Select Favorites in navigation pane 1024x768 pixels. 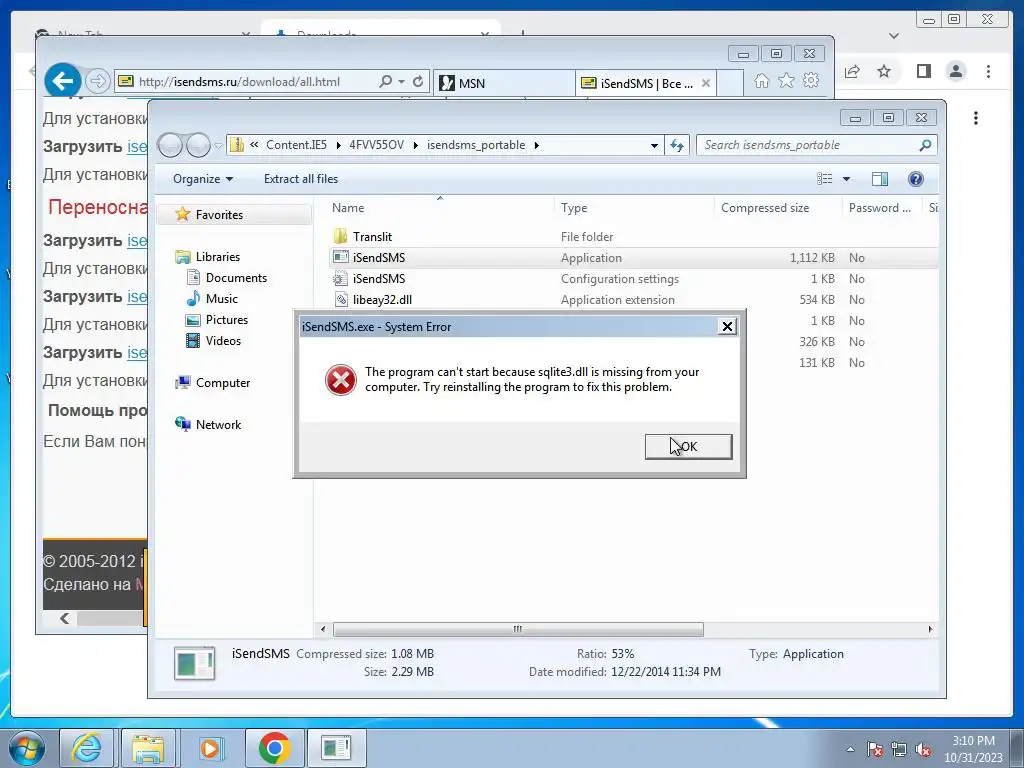coord(218,214)
